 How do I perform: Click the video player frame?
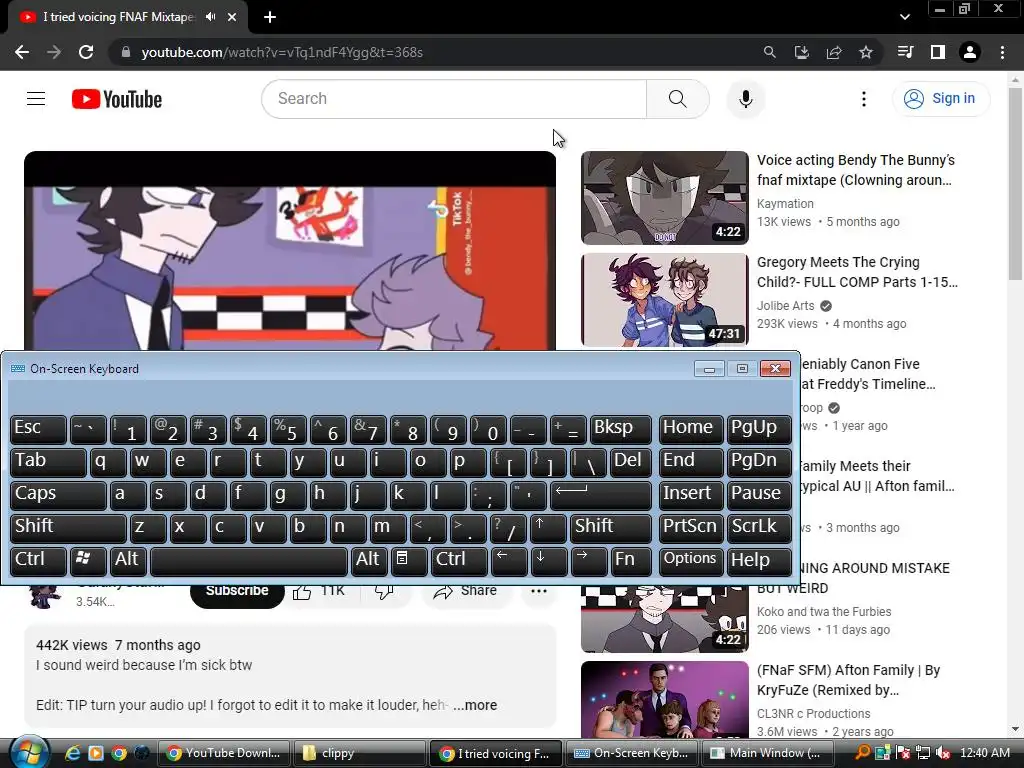[290, 251]
